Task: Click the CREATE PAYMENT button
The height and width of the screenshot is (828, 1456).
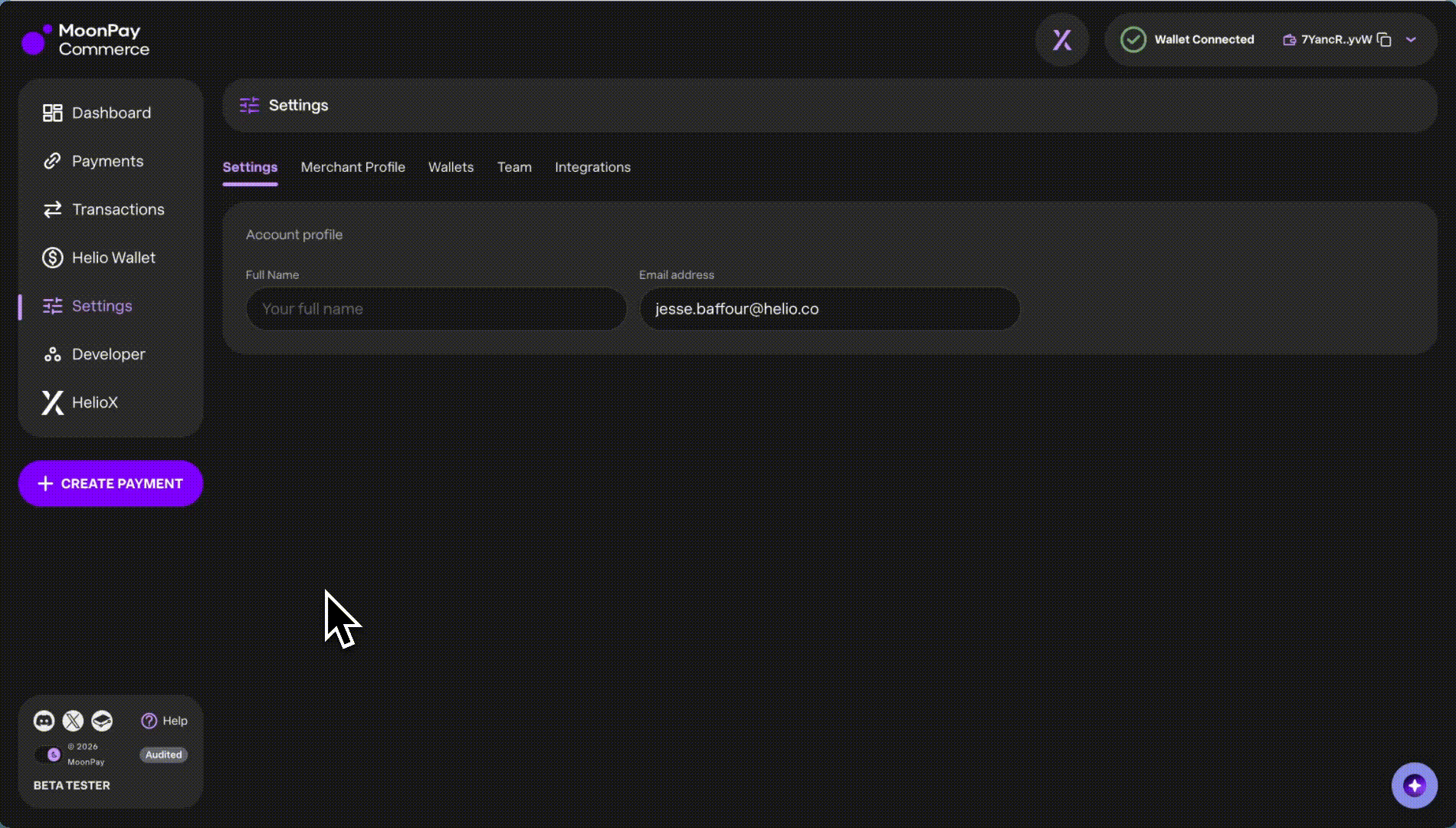Action: [x=110, y=484]
